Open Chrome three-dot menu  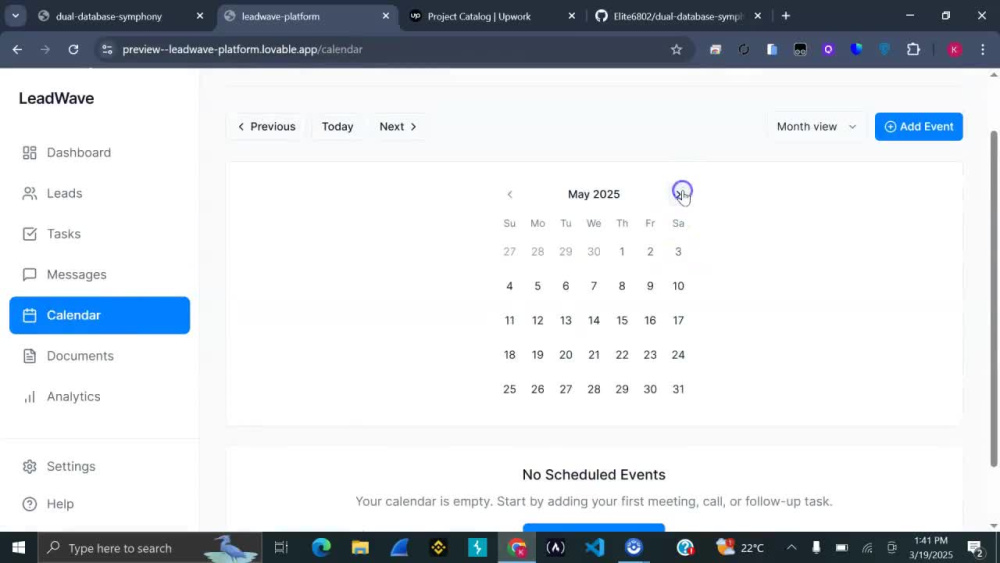coord(982,50)
